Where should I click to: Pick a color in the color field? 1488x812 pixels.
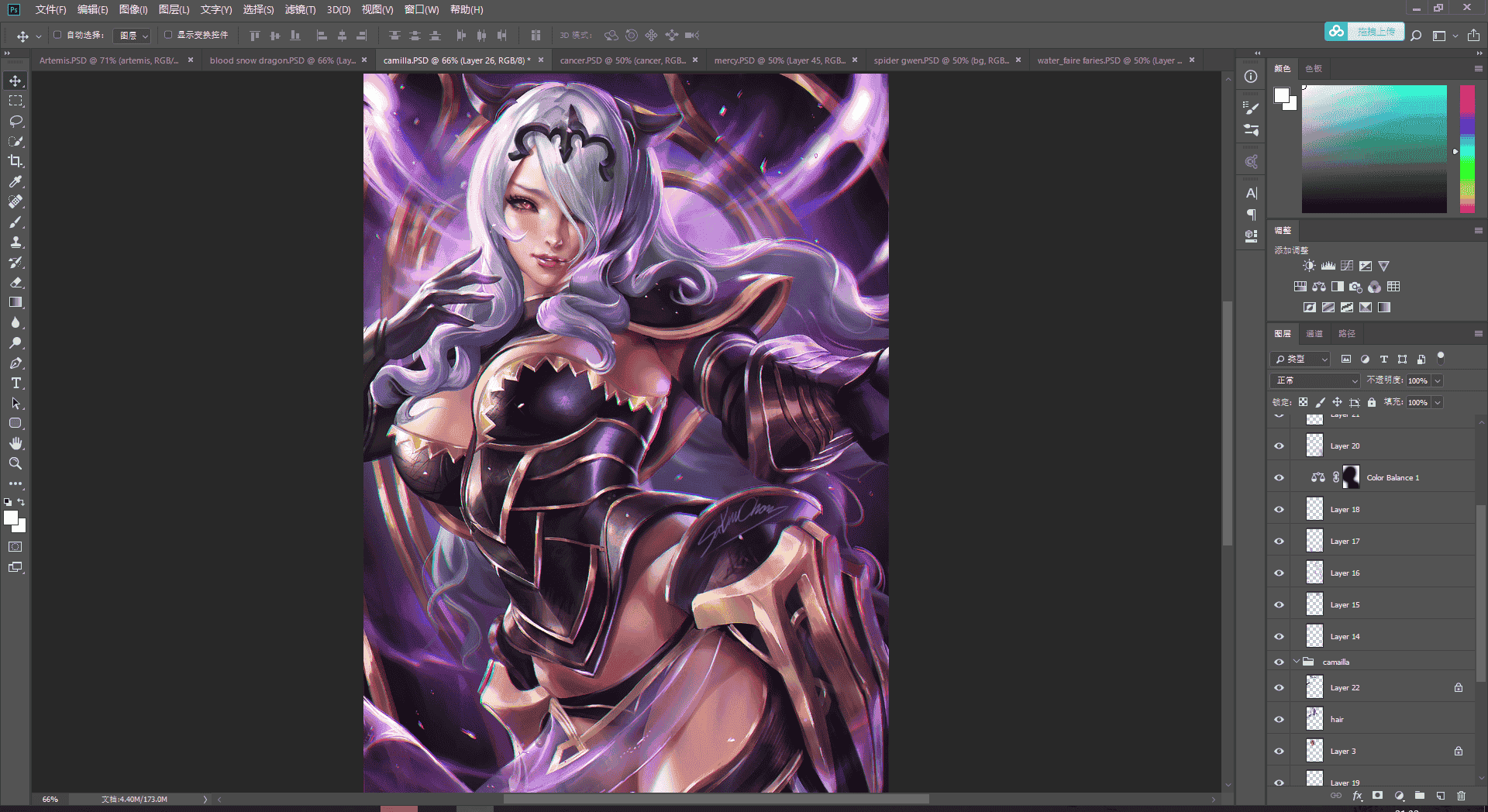(1374, 149)
